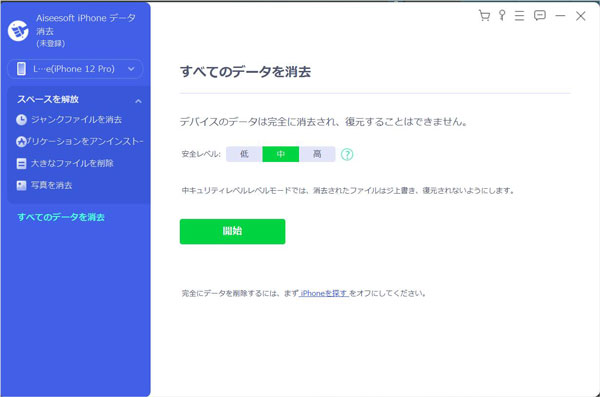Click the app uninstall icon

(21, 142)
